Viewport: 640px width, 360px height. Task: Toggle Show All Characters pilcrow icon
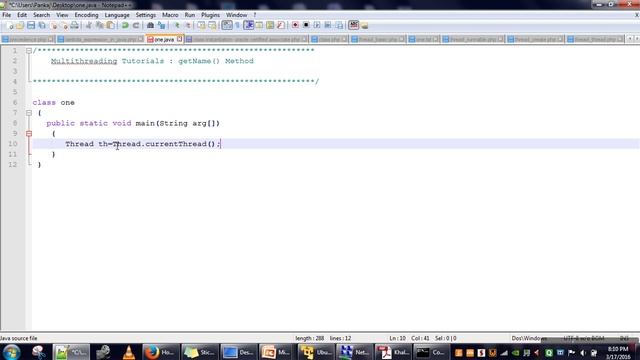pos(238,25)
